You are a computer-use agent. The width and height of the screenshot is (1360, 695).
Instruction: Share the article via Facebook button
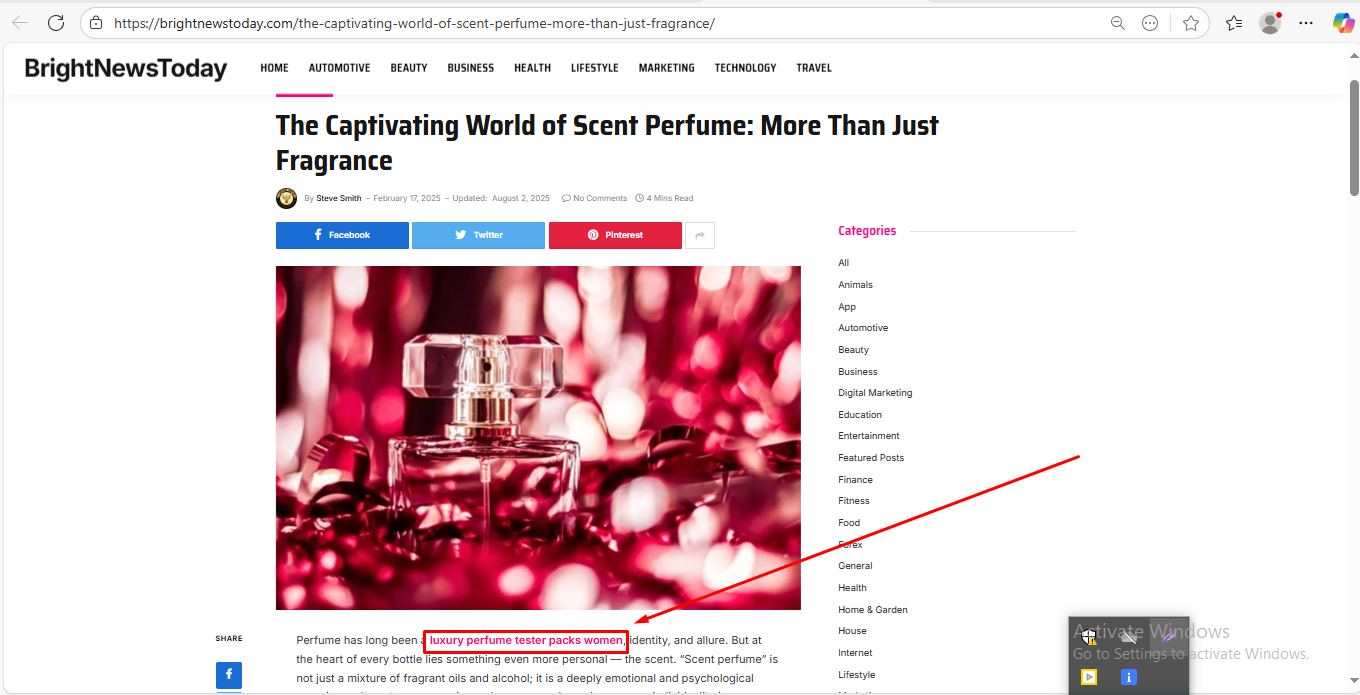342,235
